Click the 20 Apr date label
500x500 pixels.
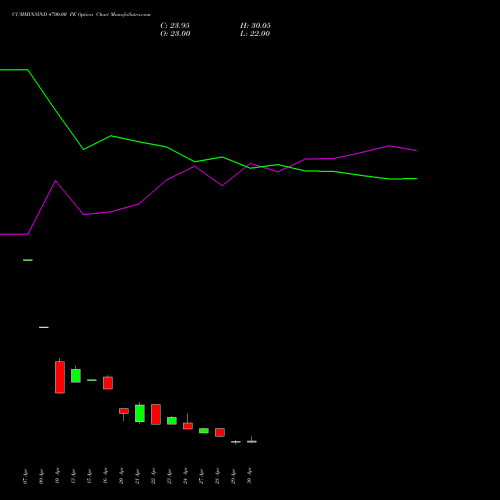(x=121, y=477)
